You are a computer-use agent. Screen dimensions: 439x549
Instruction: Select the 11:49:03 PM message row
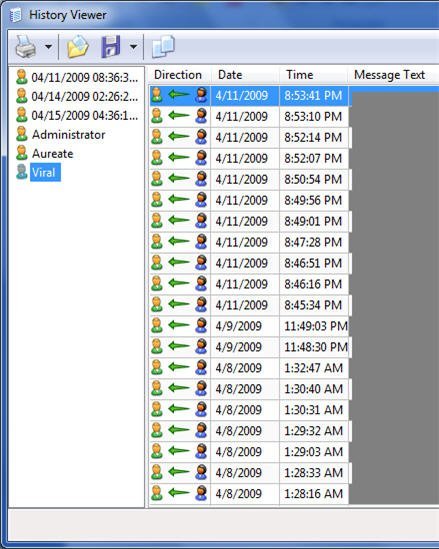(250, 326)
